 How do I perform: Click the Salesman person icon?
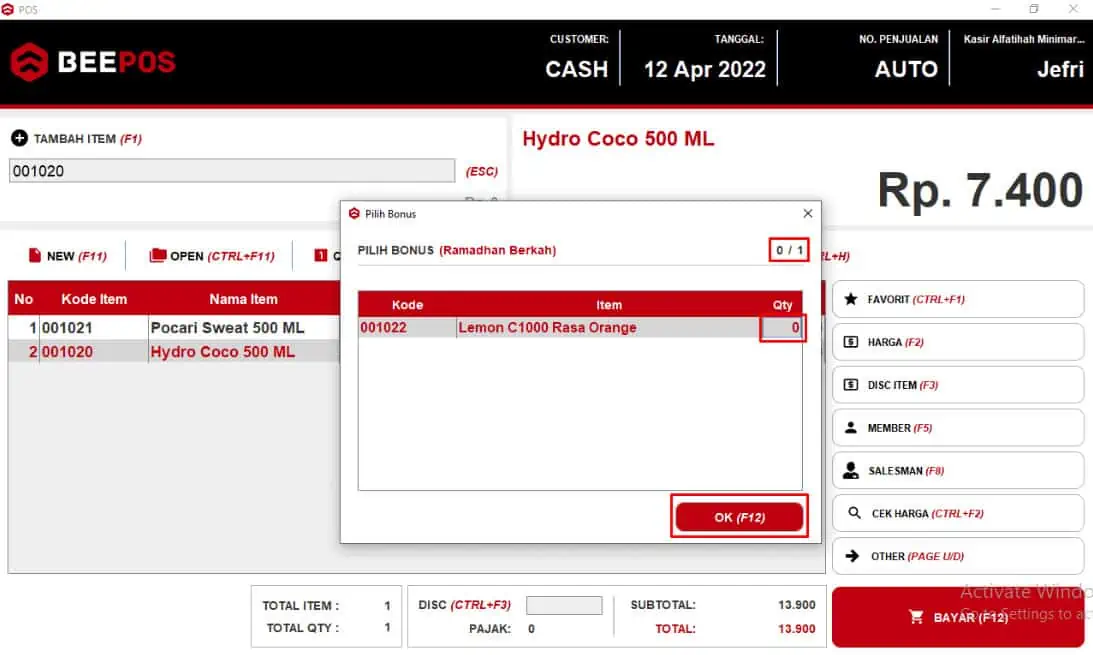[851, 470]
